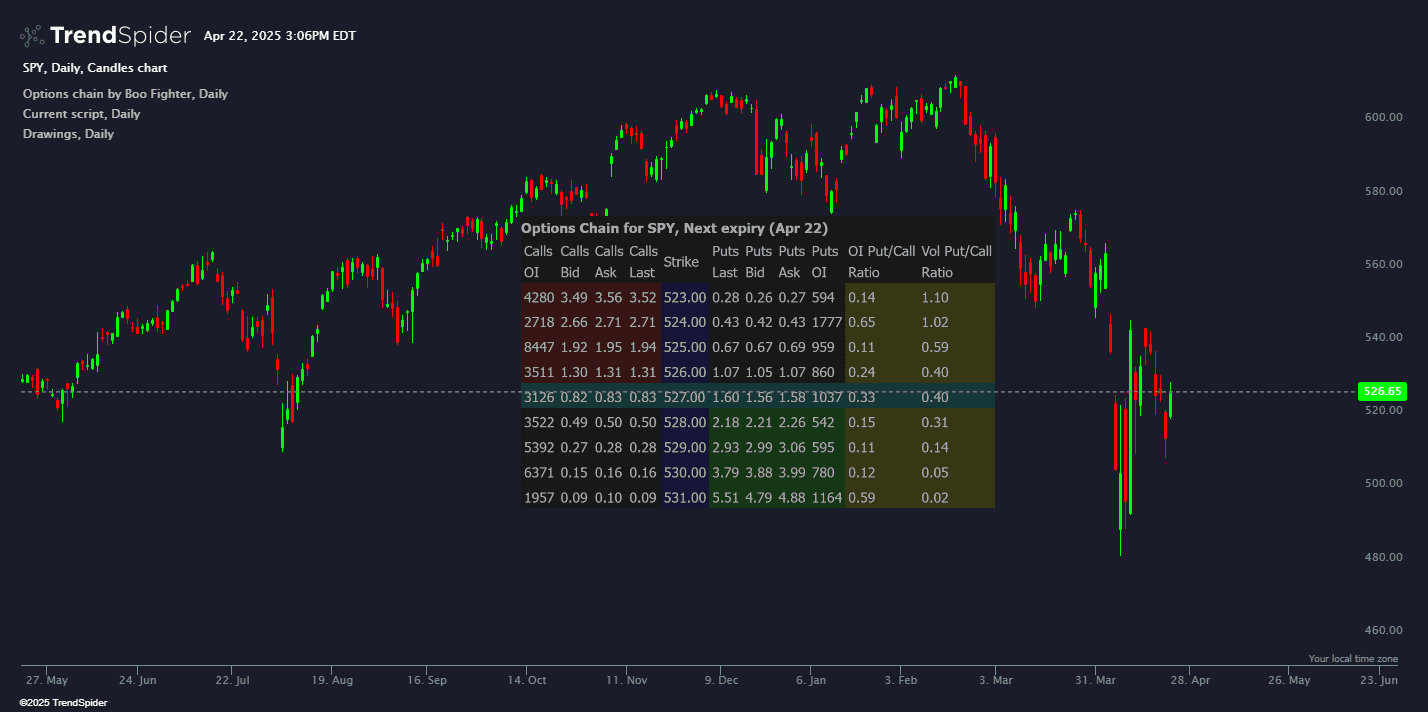Select the 'Drawings, Daily' legend entry
1428x712 pixels.
(68, 134)
